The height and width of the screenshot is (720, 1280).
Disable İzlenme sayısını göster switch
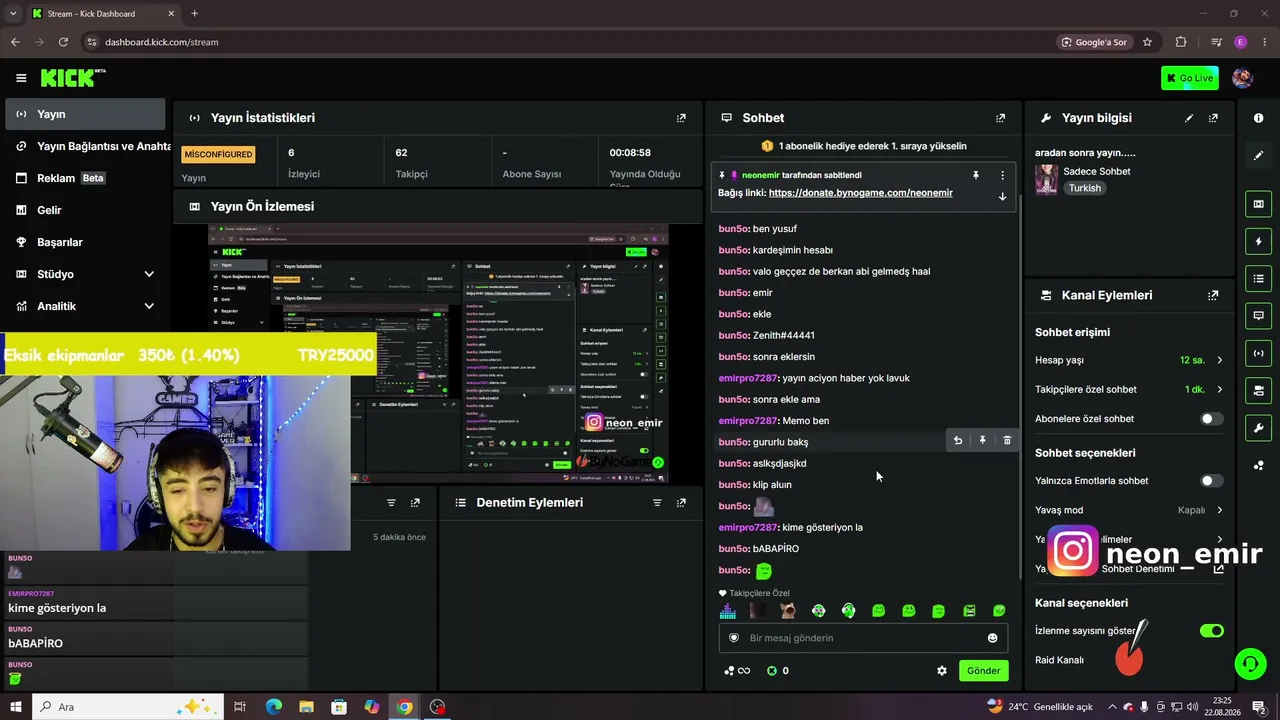pyautogui.click(x=1211, y=631)
